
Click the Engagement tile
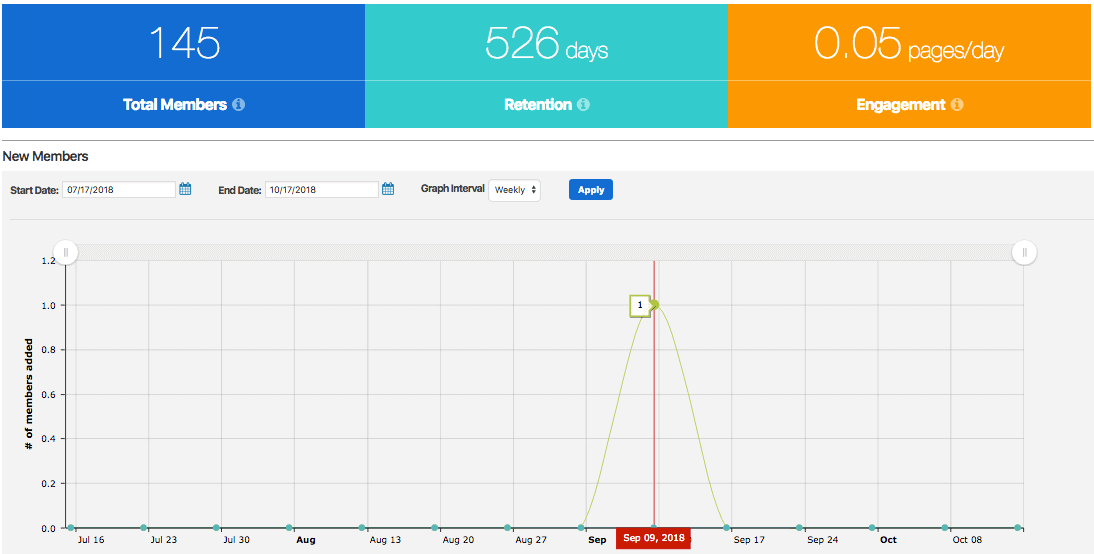click(910, 66)
